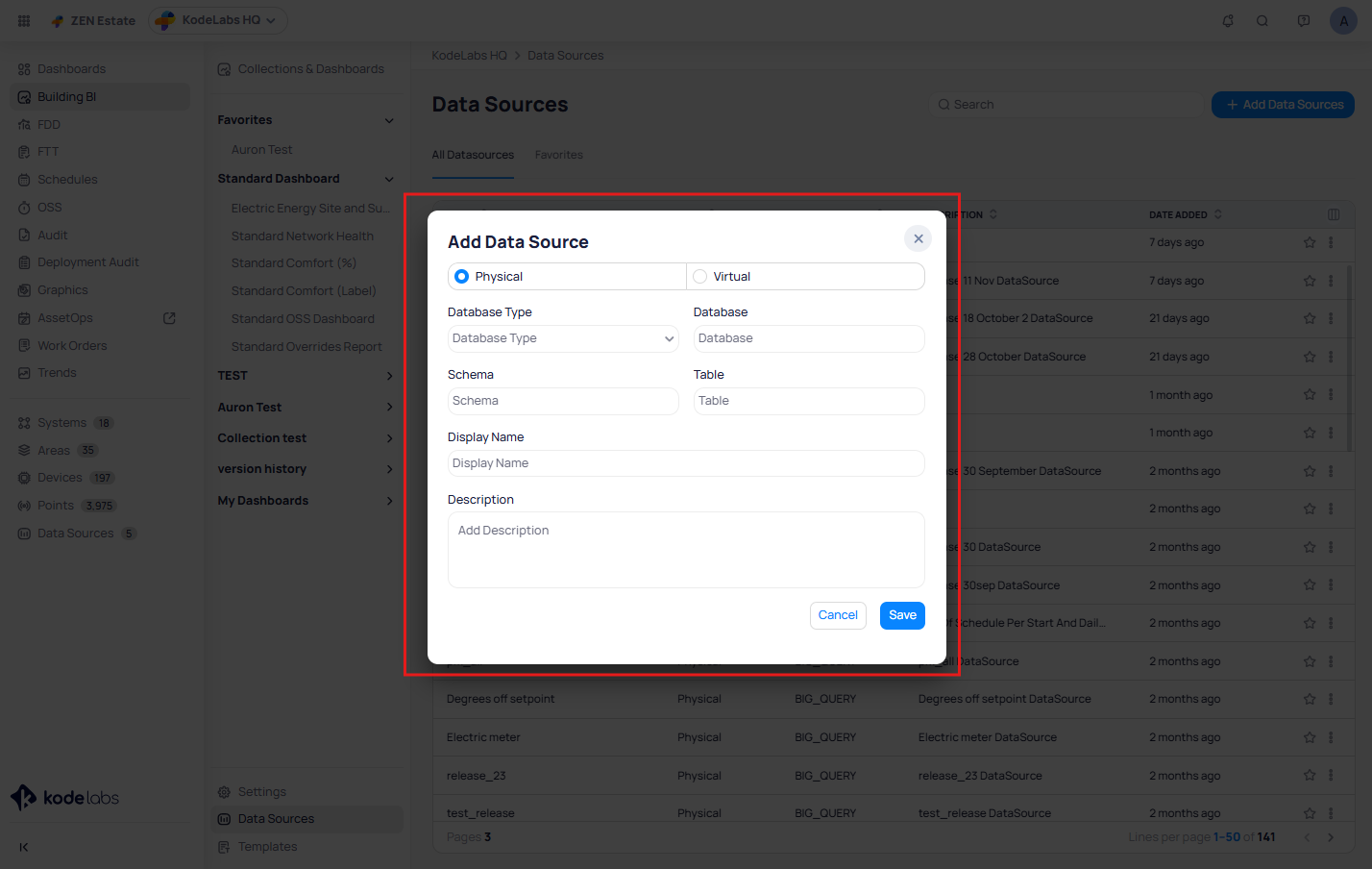Click the Database input field
1372x869 pixels.
[808, 338]
